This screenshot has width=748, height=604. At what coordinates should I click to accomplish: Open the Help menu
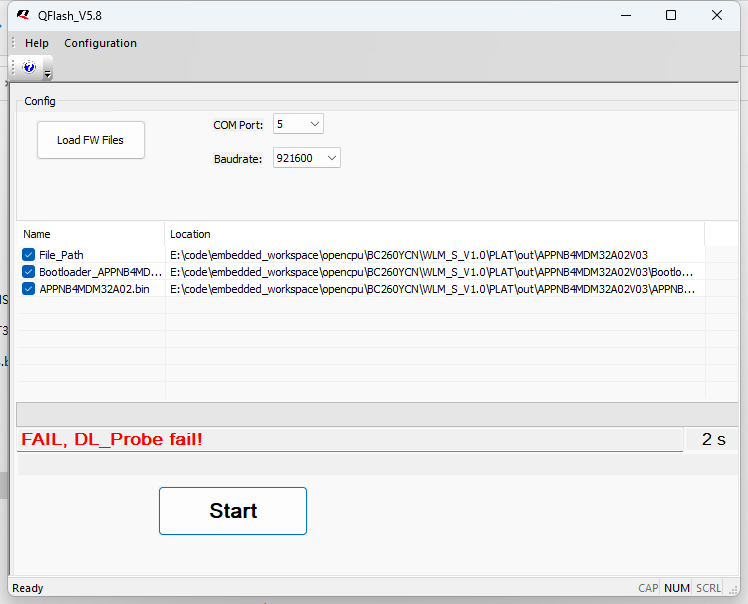[37, 43]
